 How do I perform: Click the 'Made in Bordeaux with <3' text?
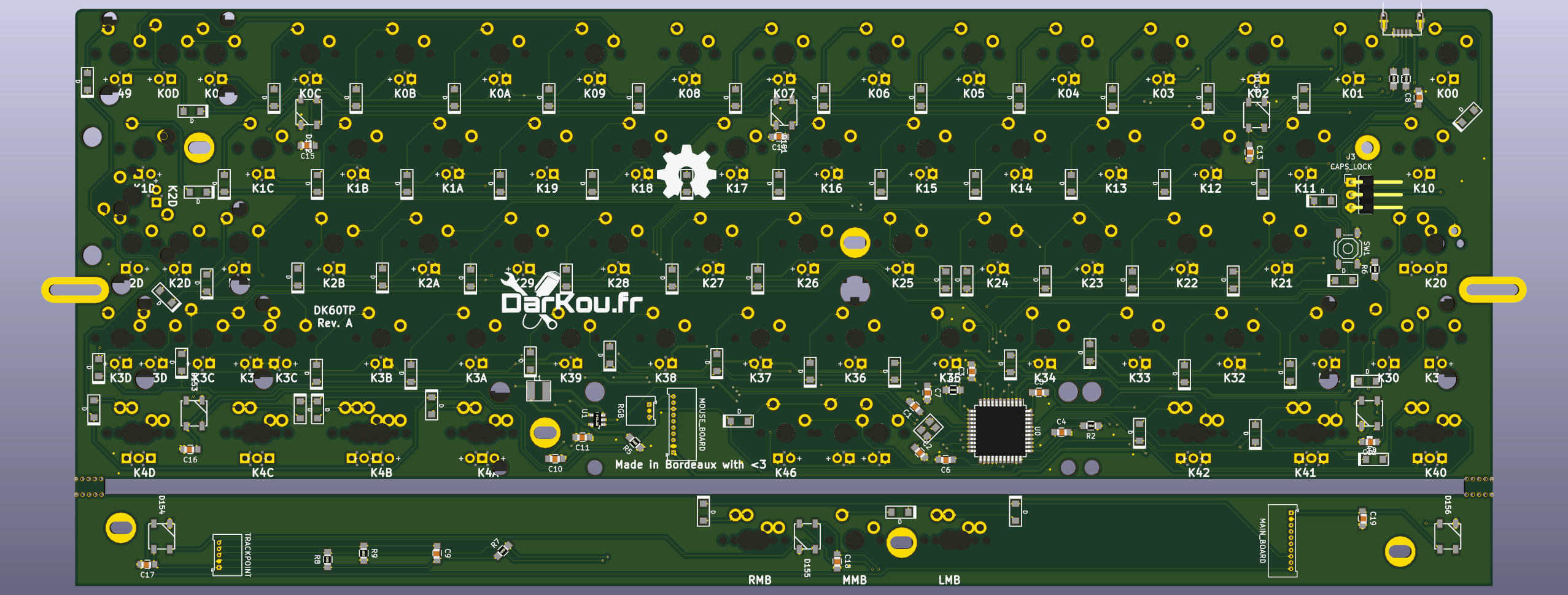tap(690, 465)
